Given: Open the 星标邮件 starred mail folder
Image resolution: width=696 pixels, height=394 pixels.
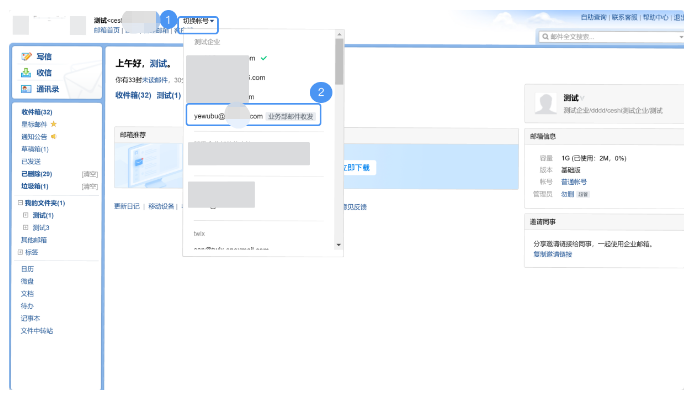Looking at the screenshot, I should 34,124.
